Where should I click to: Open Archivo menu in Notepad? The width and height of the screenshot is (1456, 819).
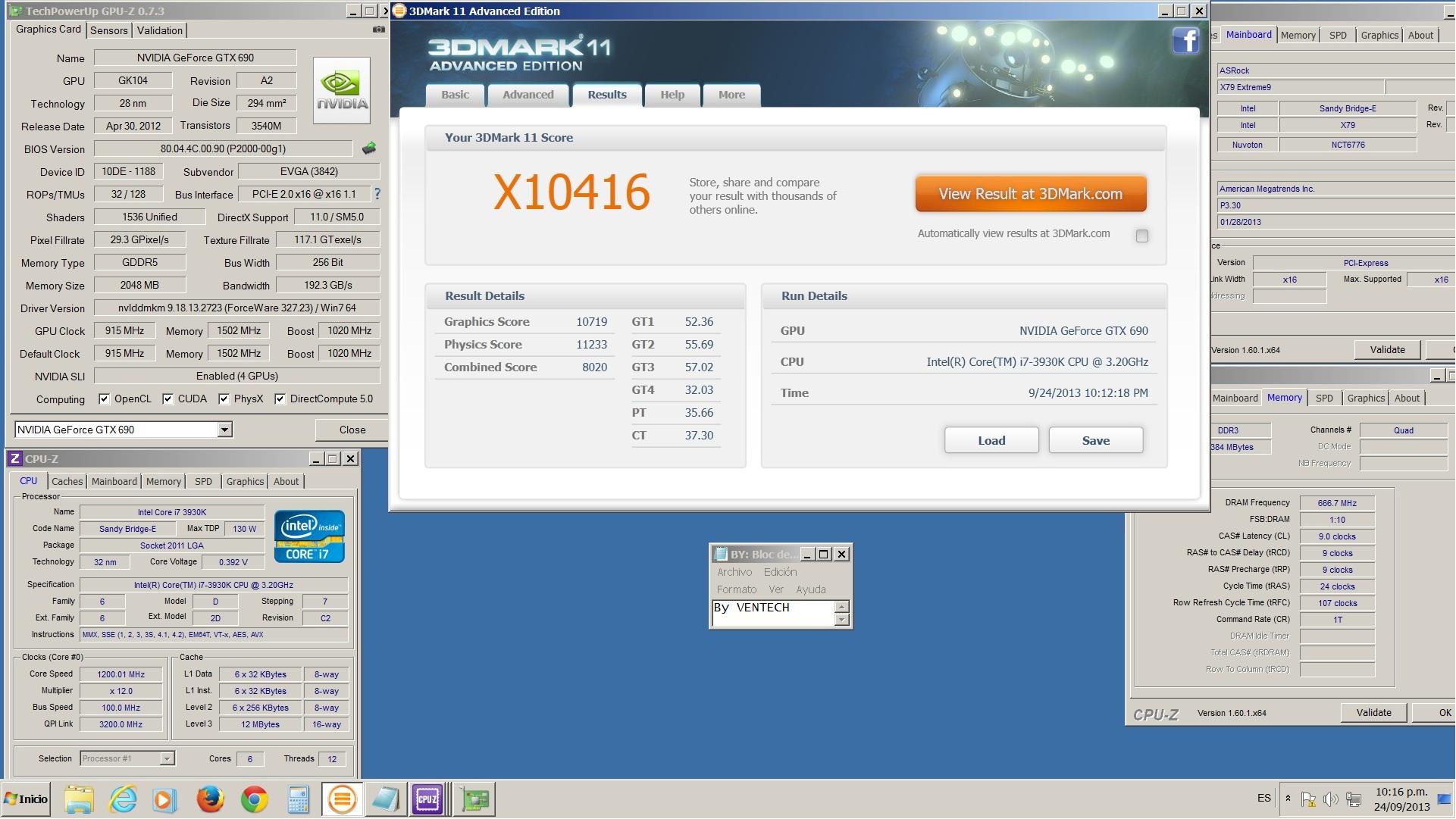point(734,572)
